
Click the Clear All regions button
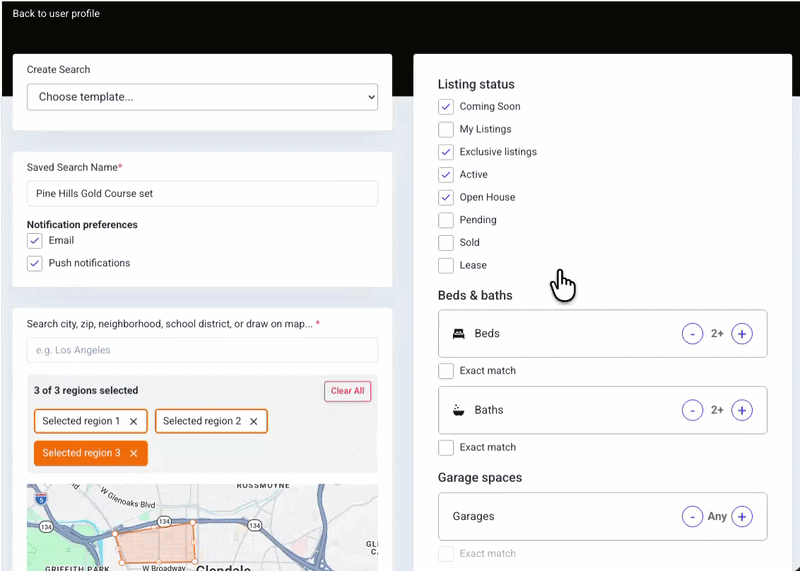347,391
